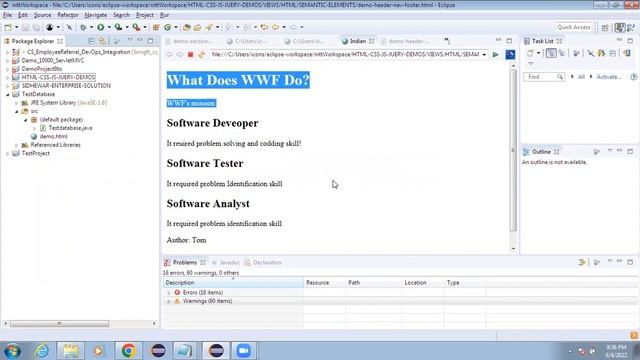Open New Task dropdown arrow in Task List

pos(538,53)
